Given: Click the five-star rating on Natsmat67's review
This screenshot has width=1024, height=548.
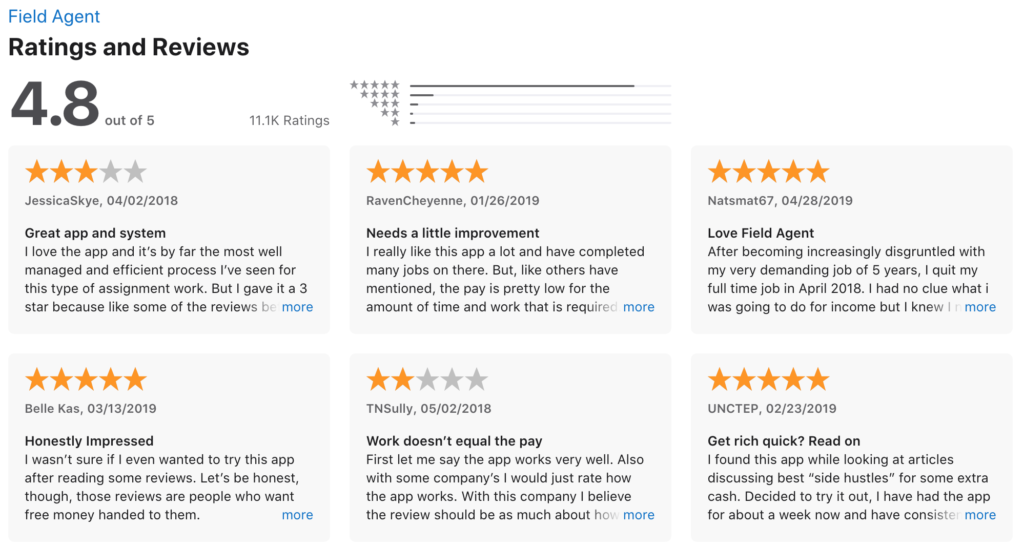Looking at the screenshot, I should [769, 172].
